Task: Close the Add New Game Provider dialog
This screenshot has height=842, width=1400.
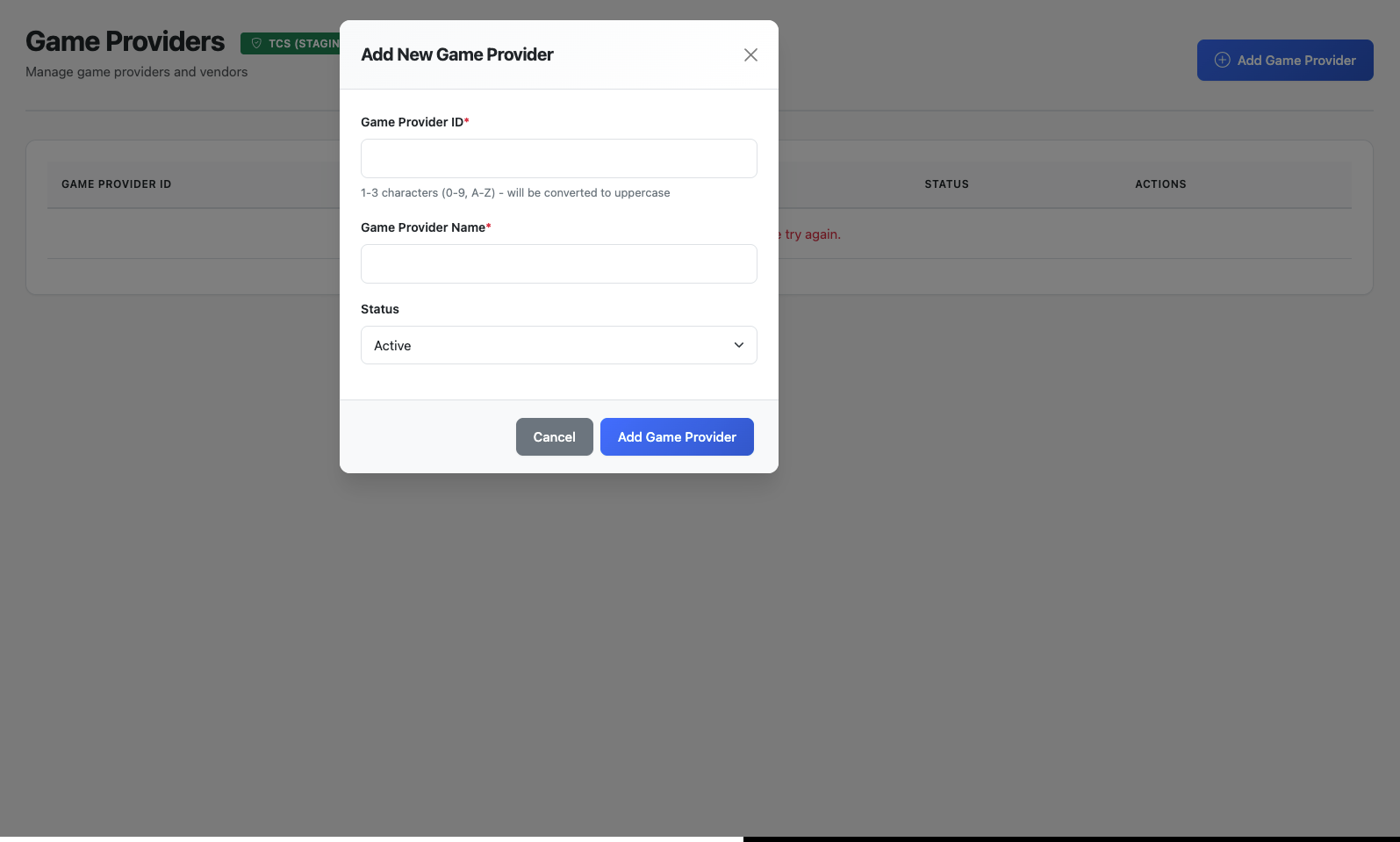Action: [x=750, y=54]
